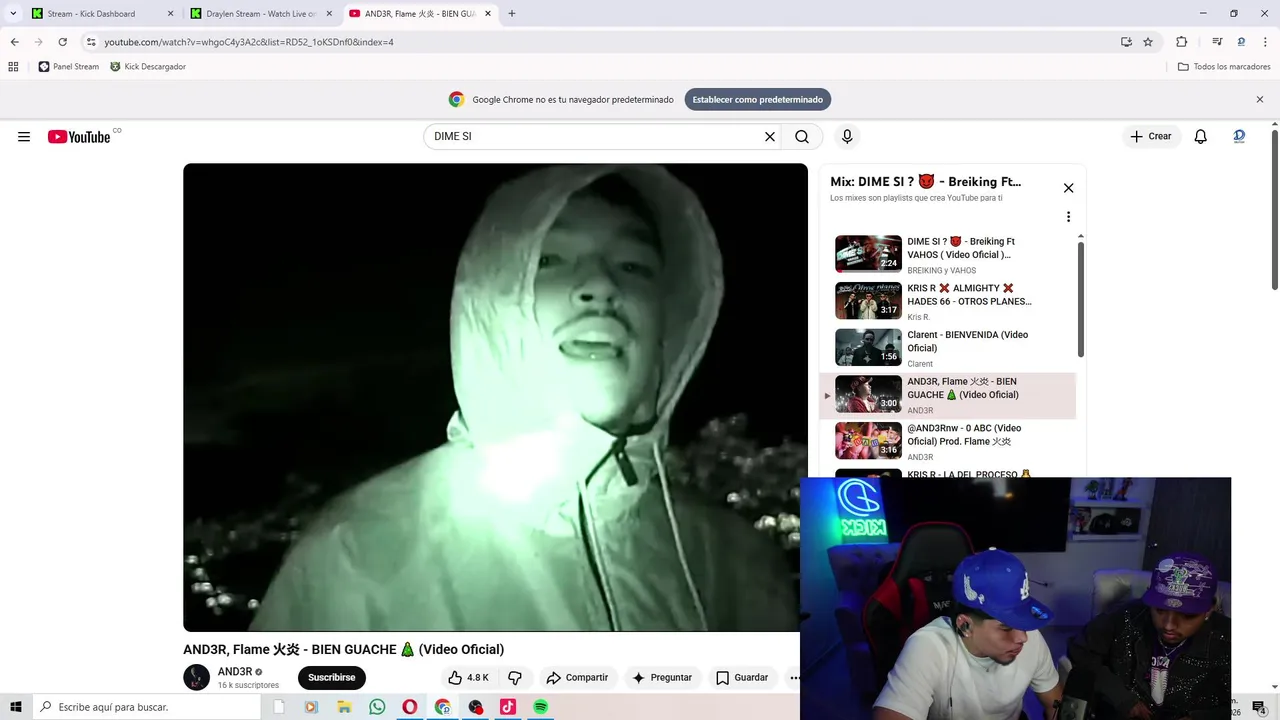The height and width of the screenshot is (720, 1280).
Task: Play @AND3Rnw - 0 ABC playlist item
Action: 948,441
